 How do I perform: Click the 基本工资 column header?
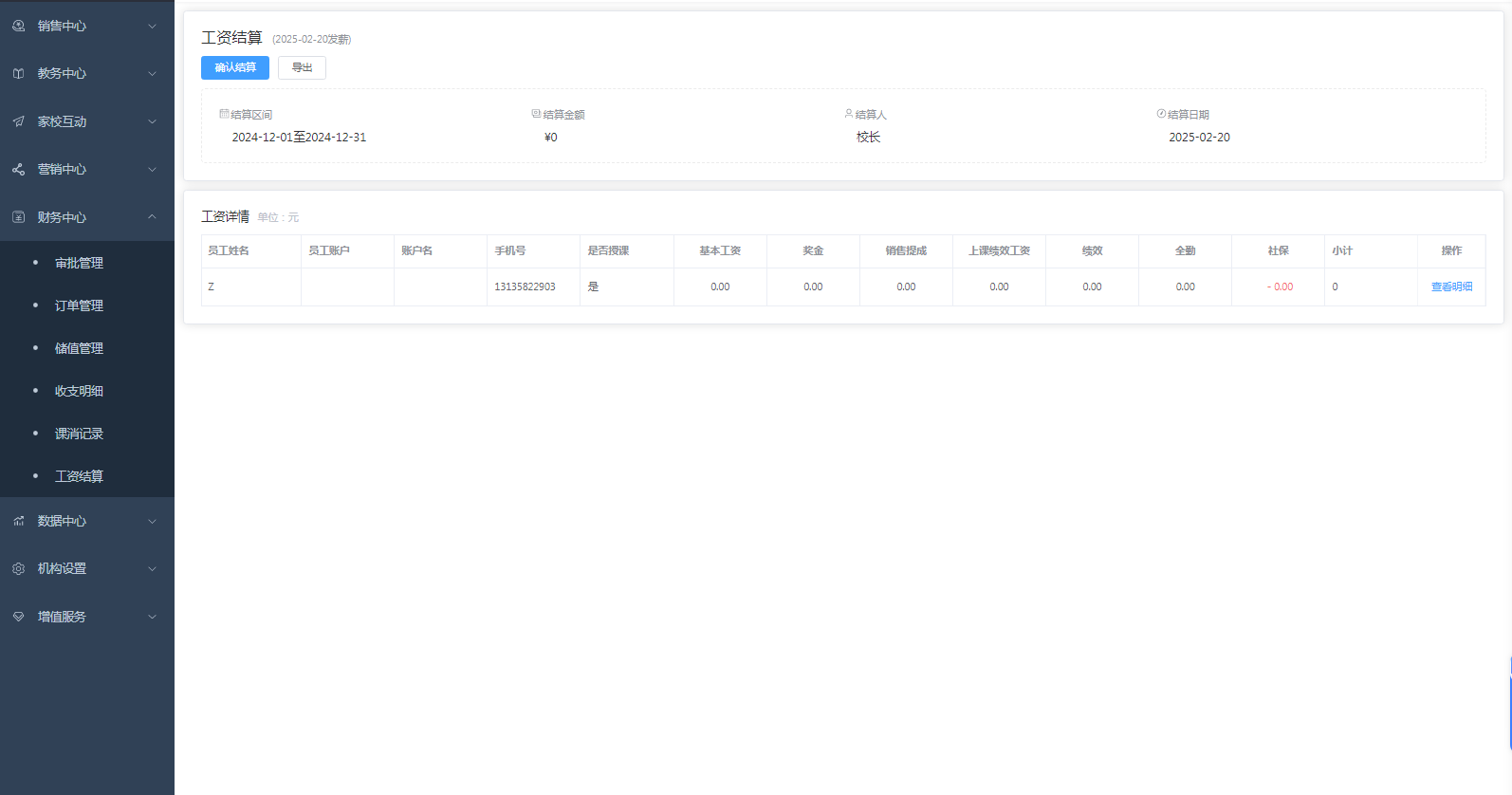[x=720, y=250]
